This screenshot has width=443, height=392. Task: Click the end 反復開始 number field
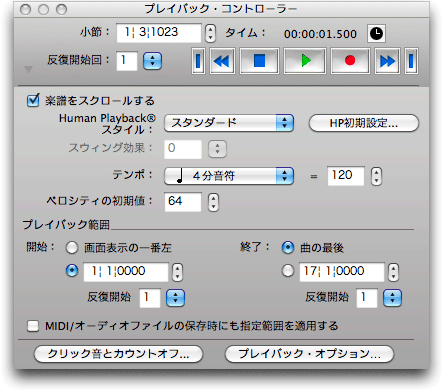[x=367, y=298]
